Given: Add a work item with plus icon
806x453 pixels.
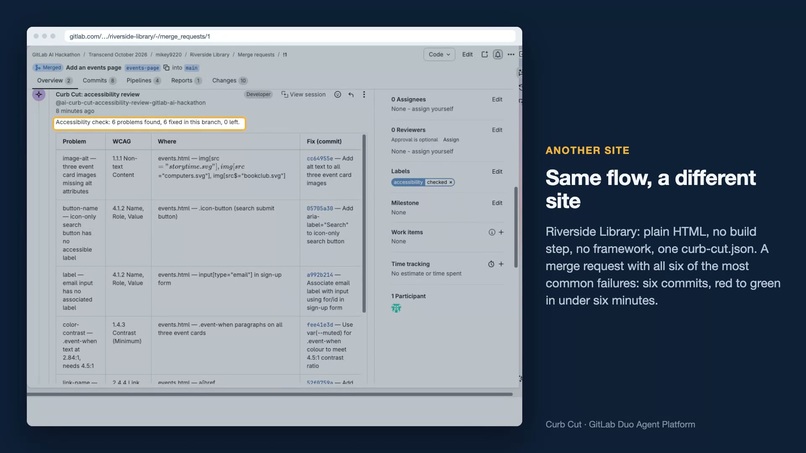Looking at the screenshot, I should (x=501, y=232).
